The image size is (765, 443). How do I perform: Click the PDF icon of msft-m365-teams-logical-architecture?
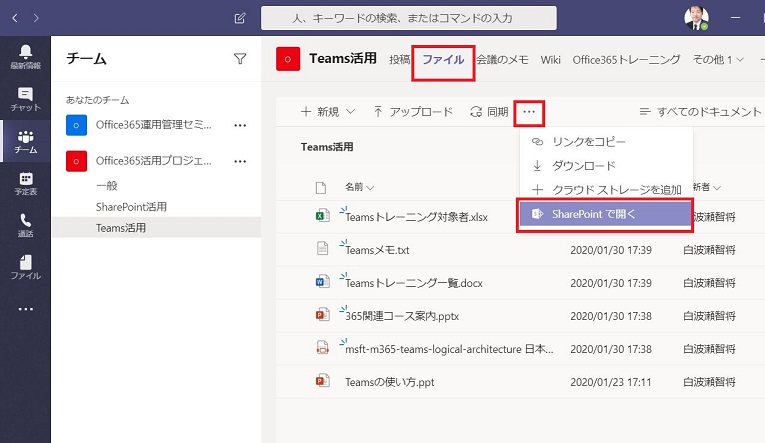[322, 348]
